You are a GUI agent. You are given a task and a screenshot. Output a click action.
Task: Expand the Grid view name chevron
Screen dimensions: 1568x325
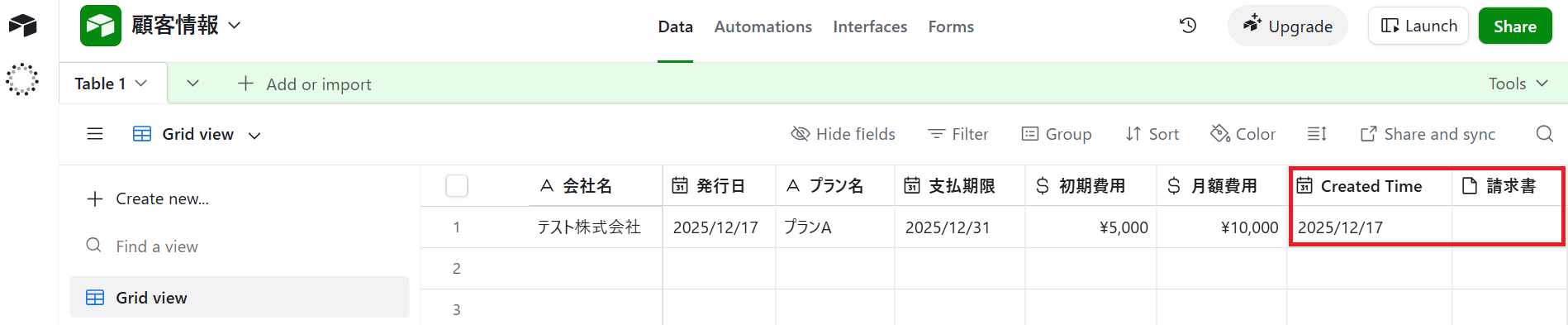click(254, 135)
